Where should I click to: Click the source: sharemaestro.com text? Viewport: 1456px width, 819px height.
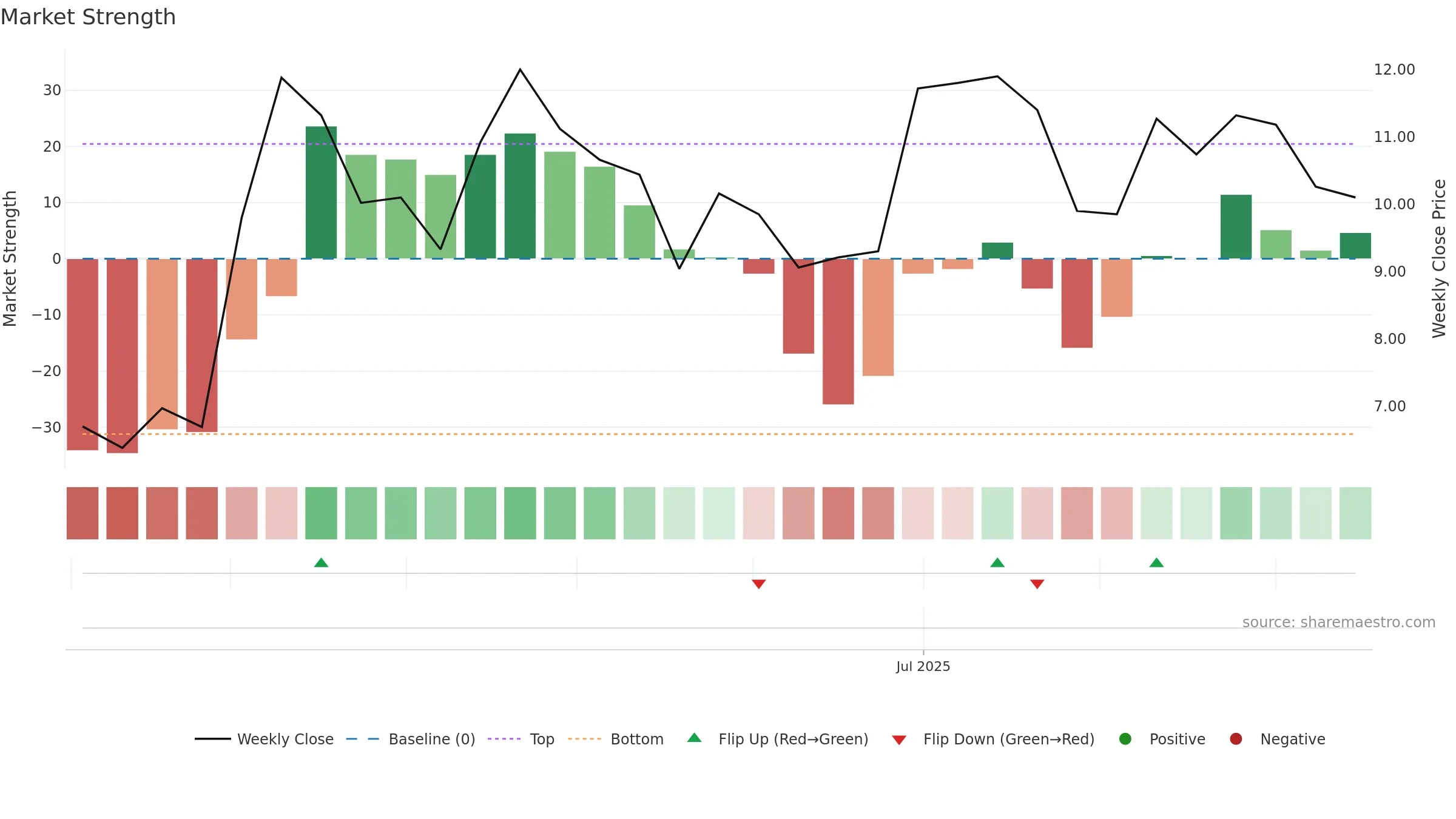point(1339,622)
